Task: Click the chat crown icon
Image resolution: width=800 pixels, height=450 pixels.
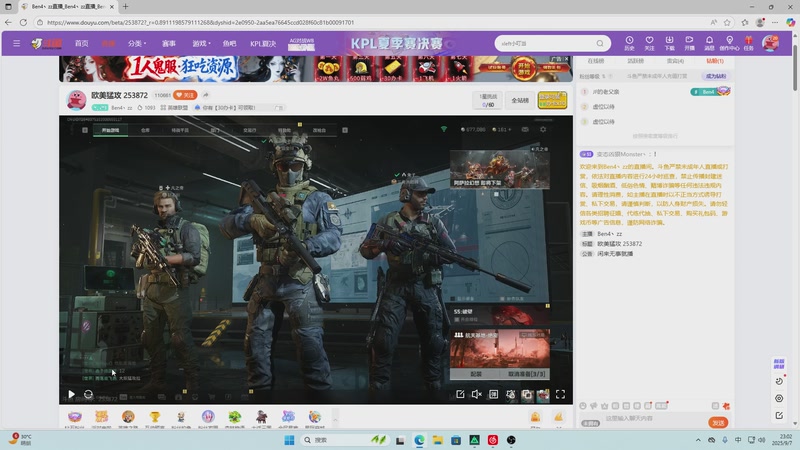Action: [x=605, y=406]
